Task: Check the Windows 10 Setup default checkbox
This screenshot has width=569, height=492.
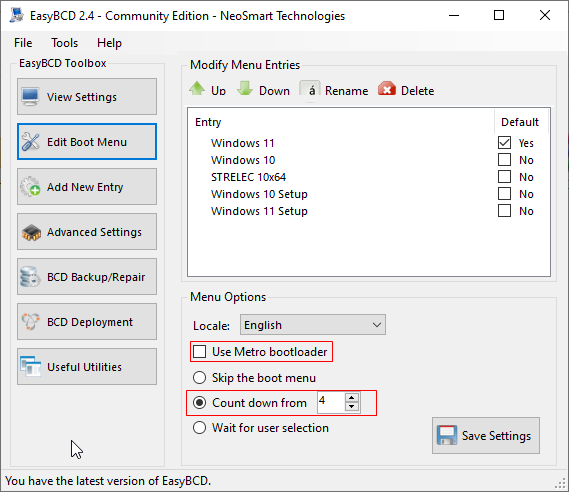Action: [x=504, y=194]
